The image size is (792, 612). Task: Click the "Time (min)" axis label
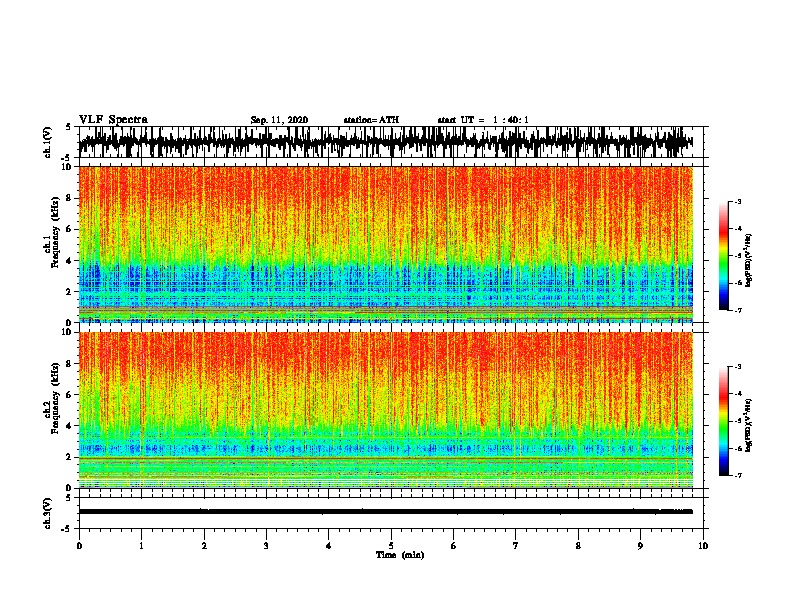click(400, 555)
